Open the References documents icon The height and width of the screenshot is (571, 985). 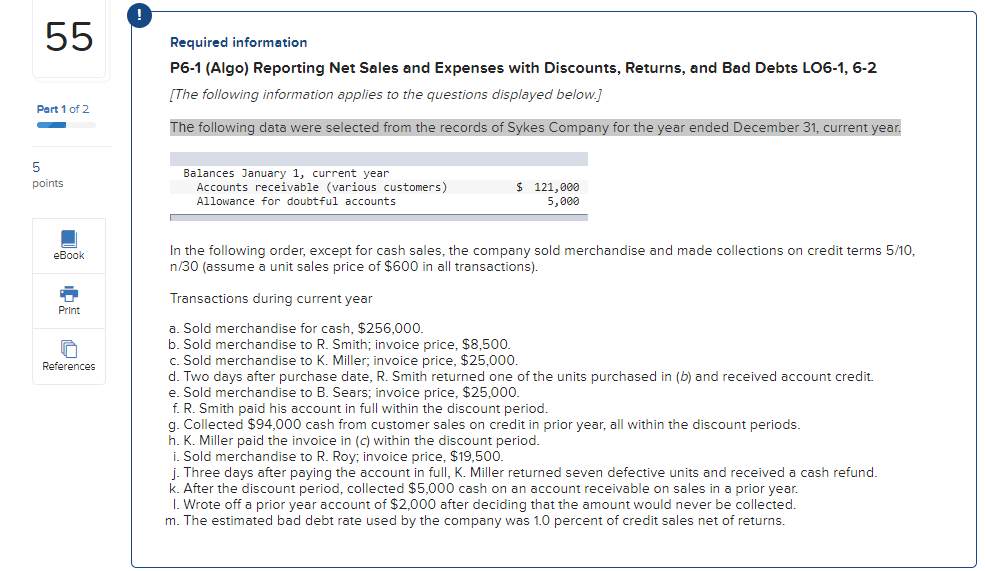(68, 349)
